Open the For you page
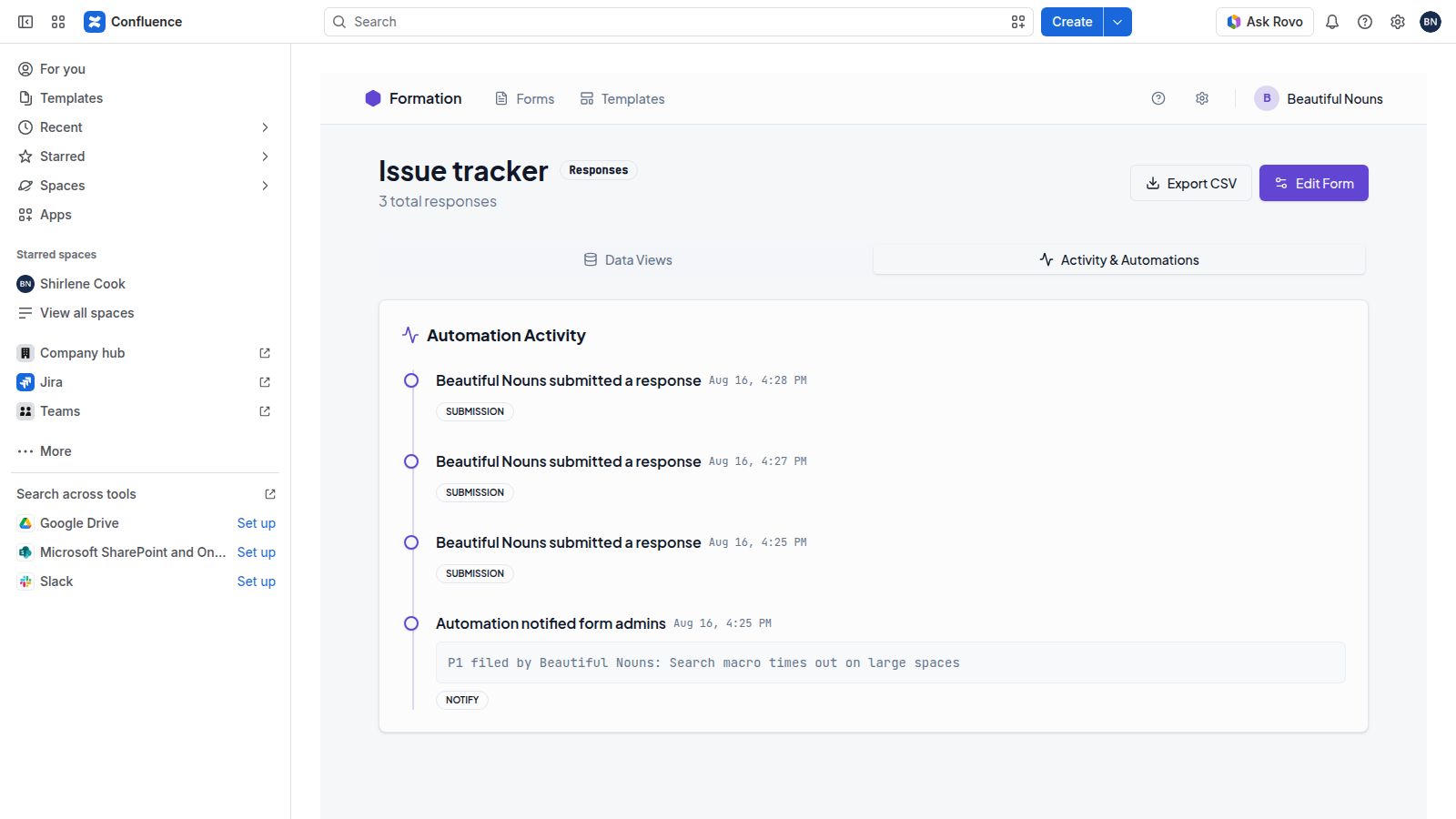 pos(146,69)
